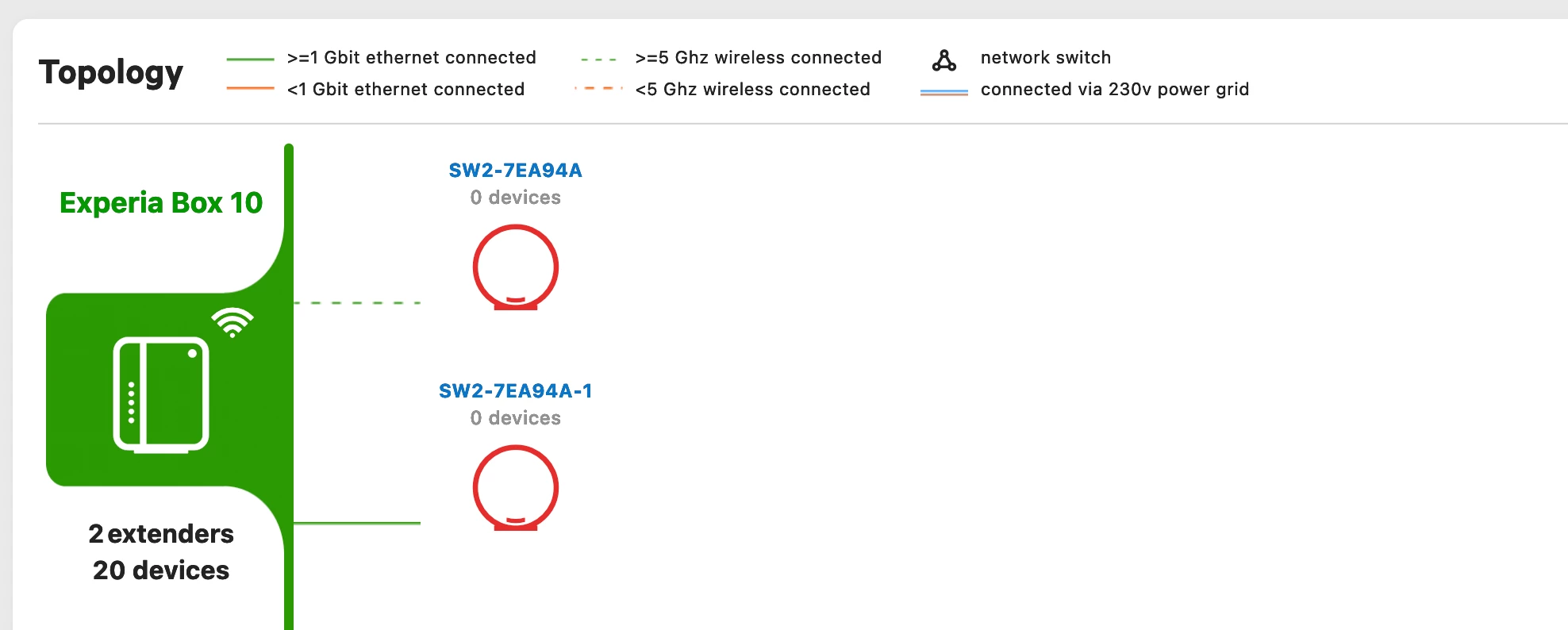
Task: Click the Experia Box 10 title
Action: [161, 203]
